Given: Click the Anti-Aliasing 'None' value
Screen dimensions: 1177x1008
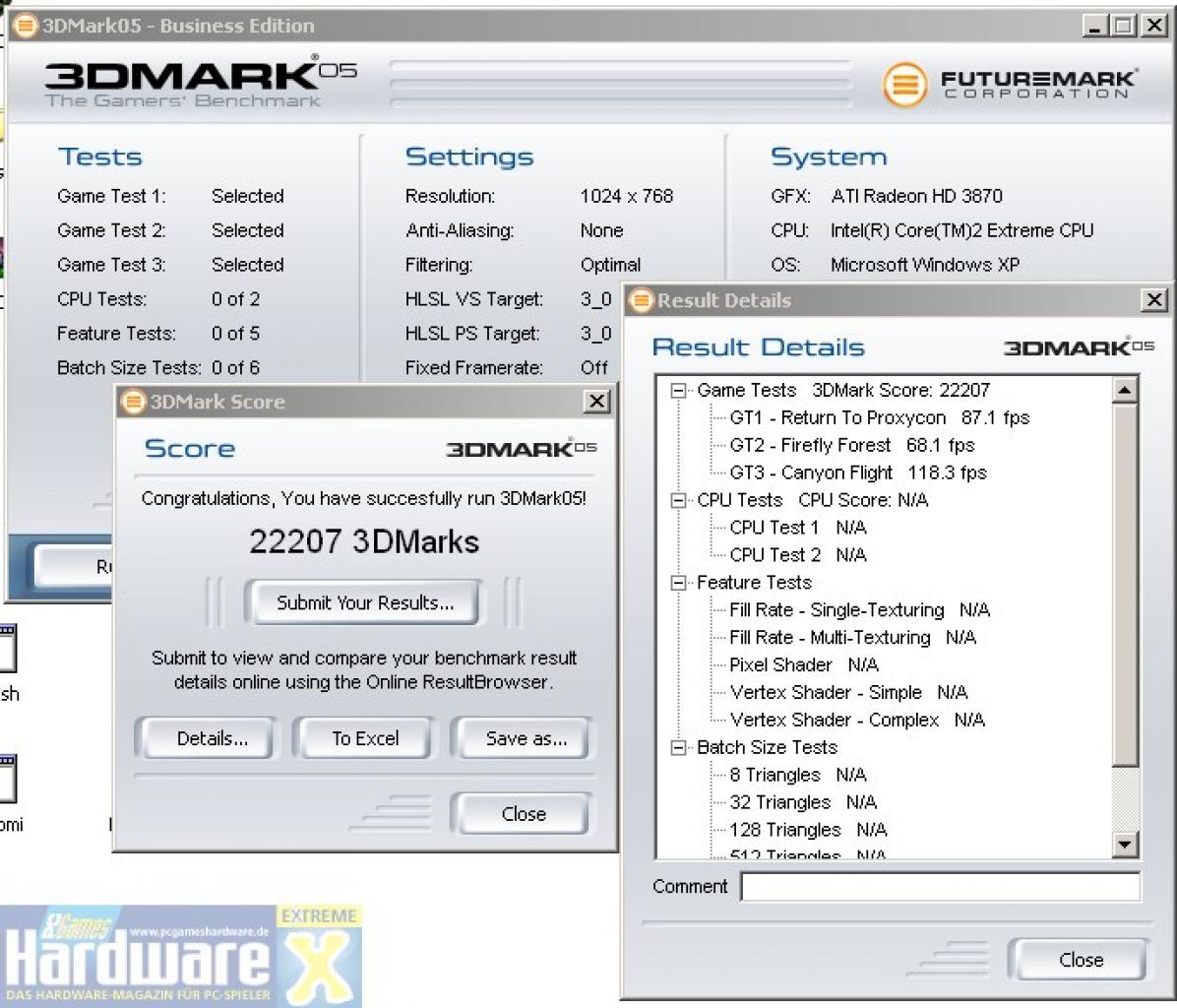Looking at the screenshot, I should (601, 230).
